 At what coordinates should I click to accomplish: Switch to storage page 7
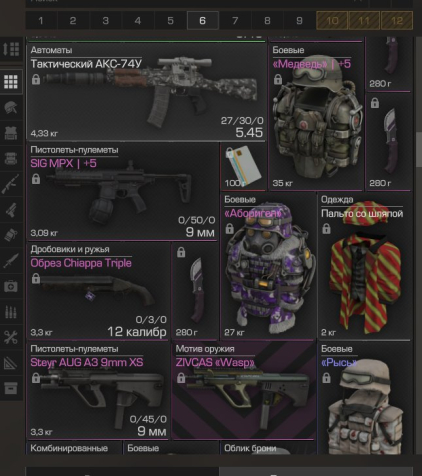tap(235, 21)
